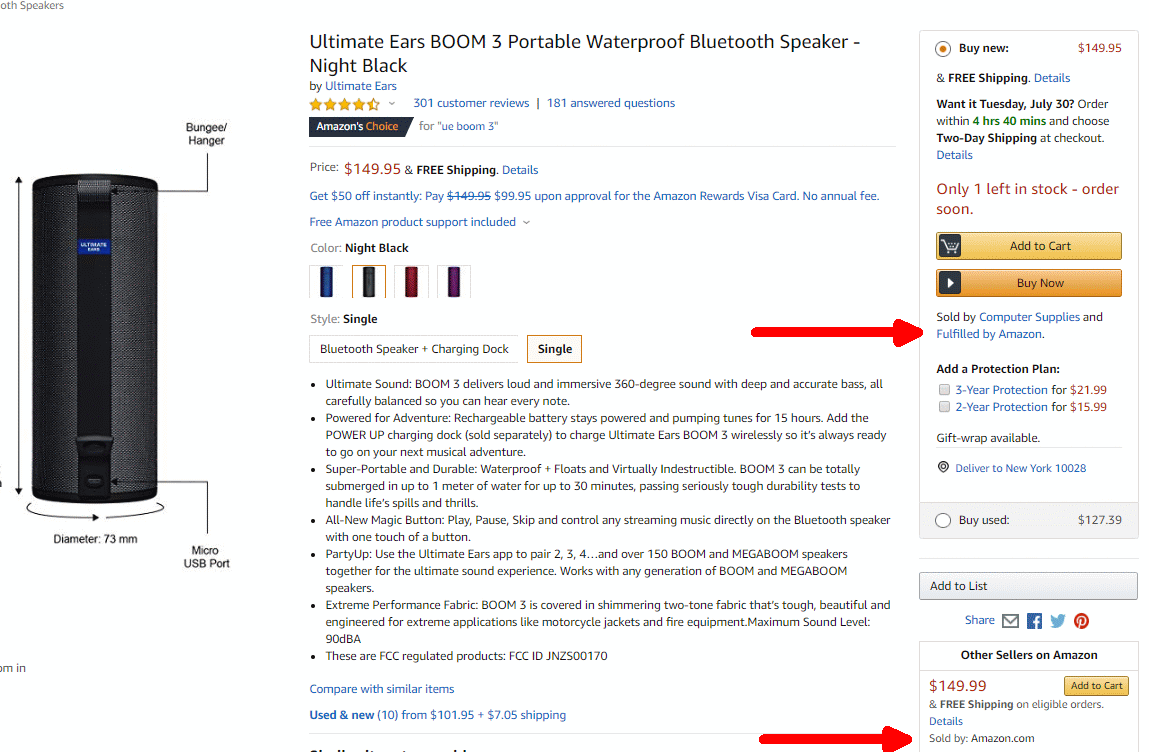
Task: Click the delivery location pin icon
Action: coord(943,467)
